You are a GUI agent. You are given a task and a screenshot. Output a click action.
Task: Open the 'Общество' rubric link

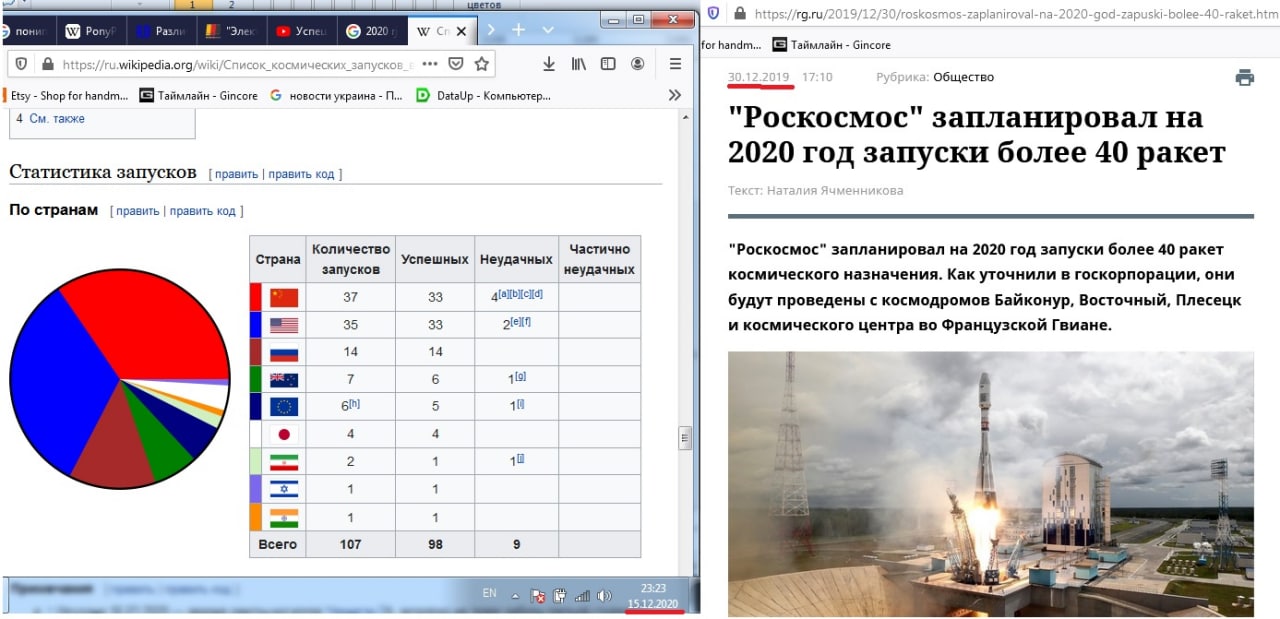point(964,77)
